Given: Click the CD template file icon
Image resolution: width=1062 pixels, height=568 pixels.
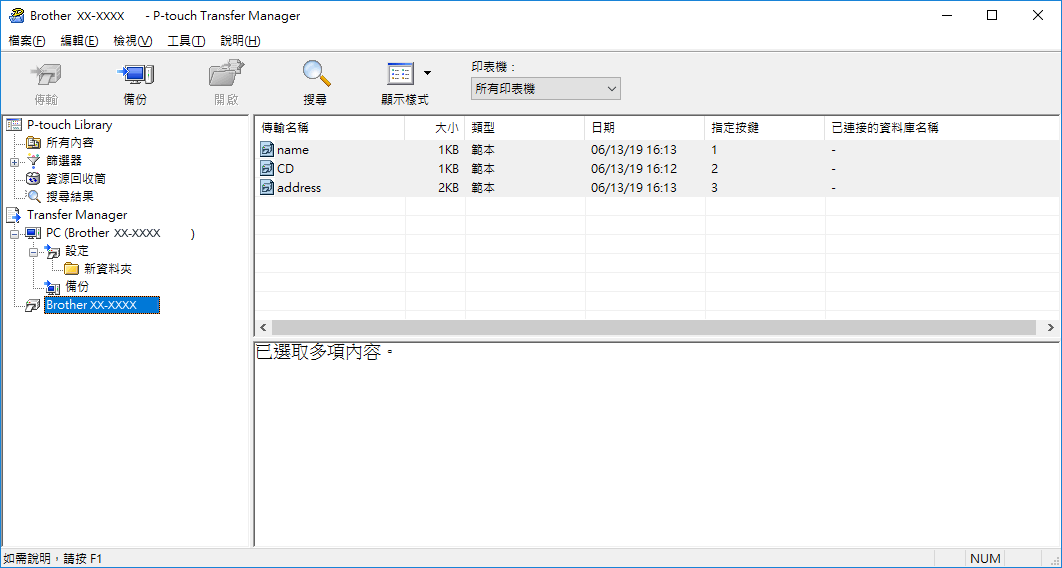Looking at the screenshot, I should (x=267, y=169).
